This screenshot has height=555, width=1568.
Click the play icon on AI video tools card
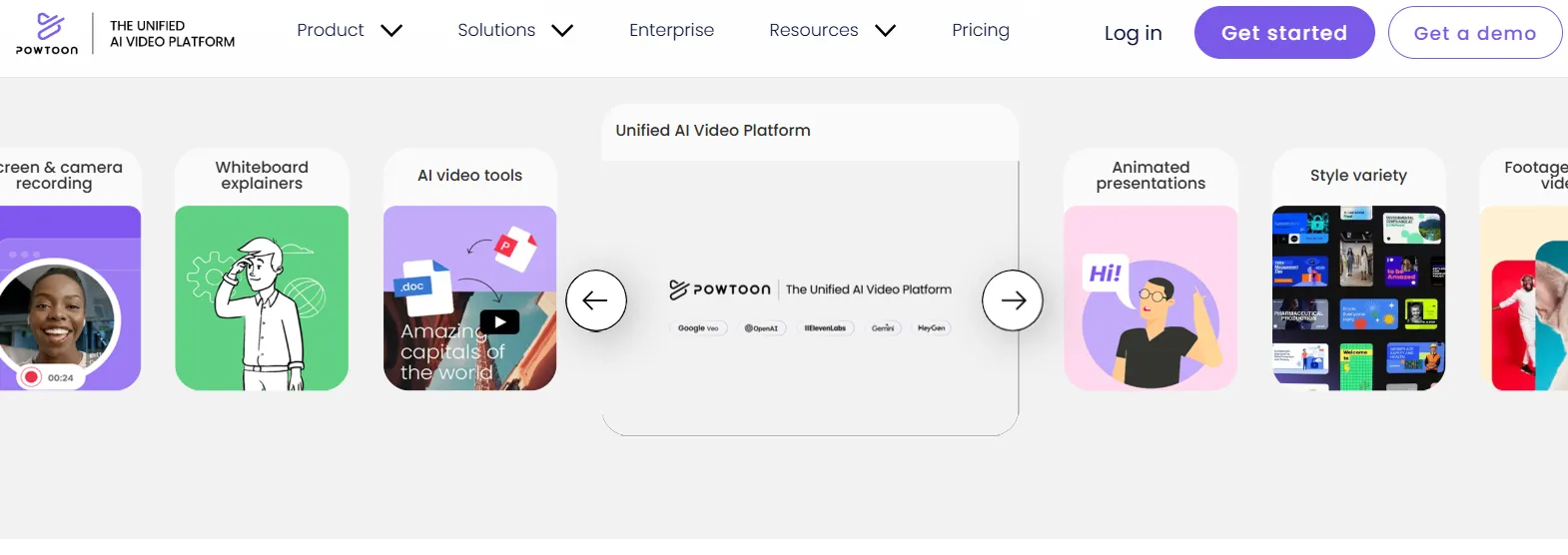(x=500, y=322)
